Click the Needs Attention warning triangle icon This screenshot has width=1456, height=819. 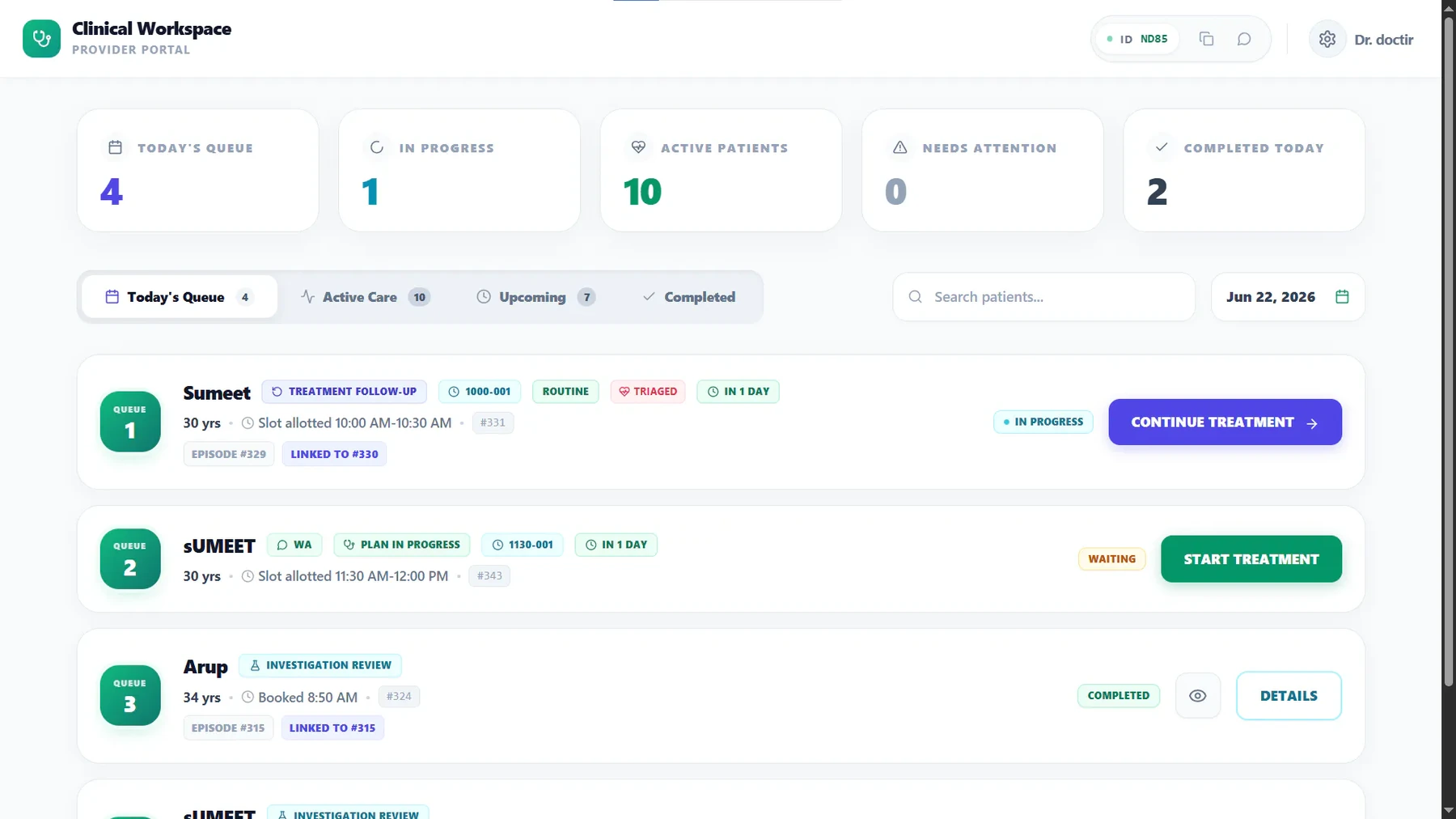coord(899,147)
